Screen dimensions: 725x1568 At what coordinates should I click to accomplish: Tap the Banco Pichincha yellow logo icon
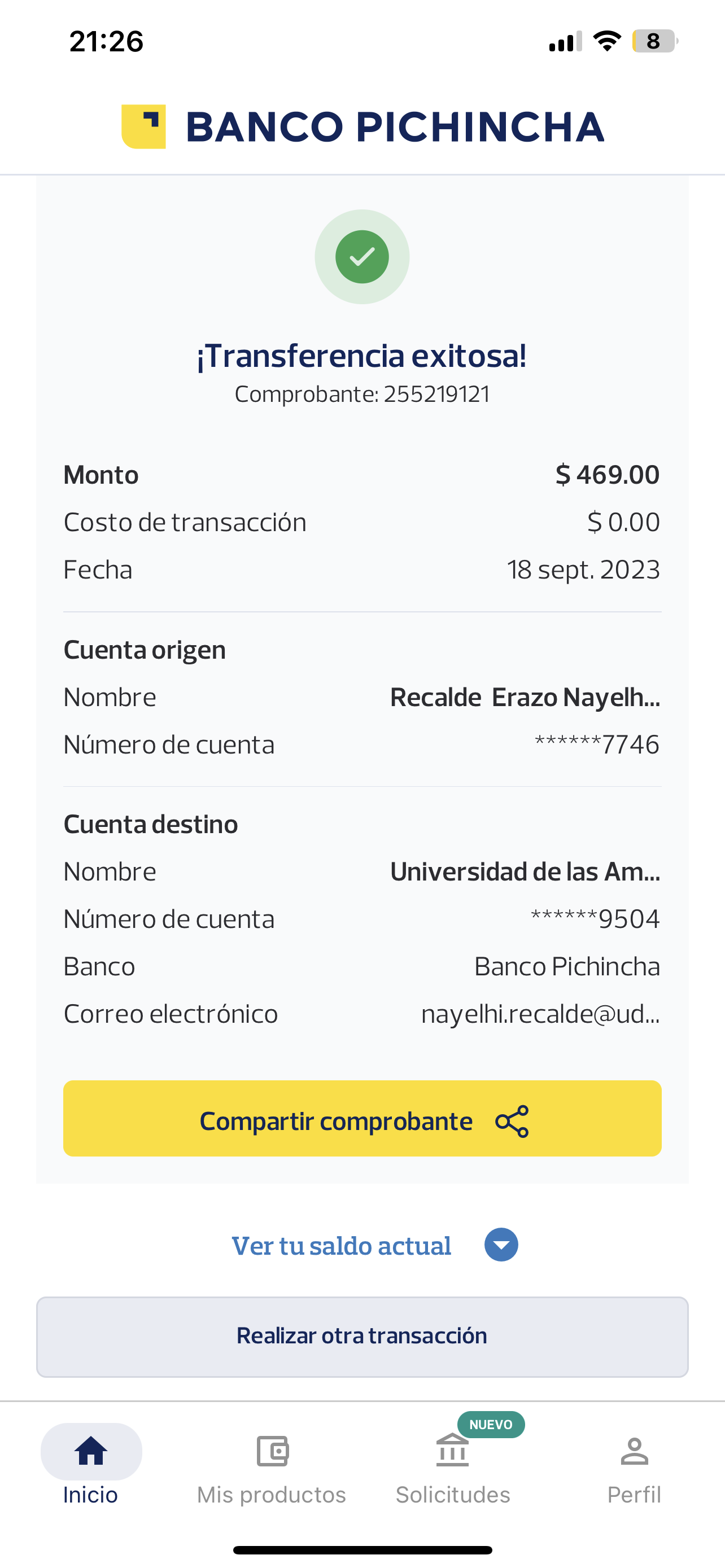[x=143, y=126]
